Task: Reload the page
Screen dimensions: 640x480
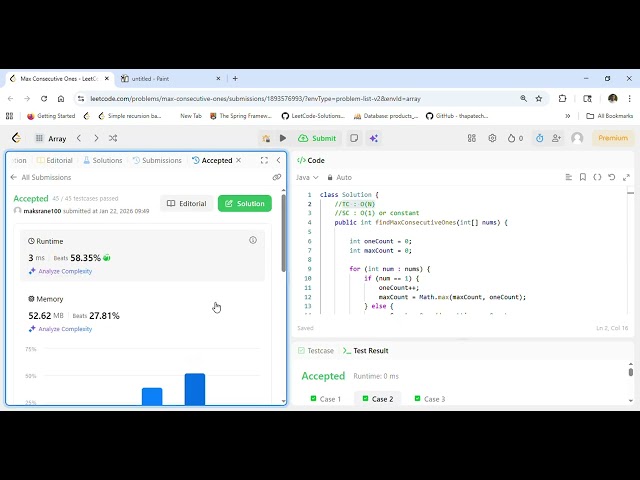Action: [x=44, y=98]
